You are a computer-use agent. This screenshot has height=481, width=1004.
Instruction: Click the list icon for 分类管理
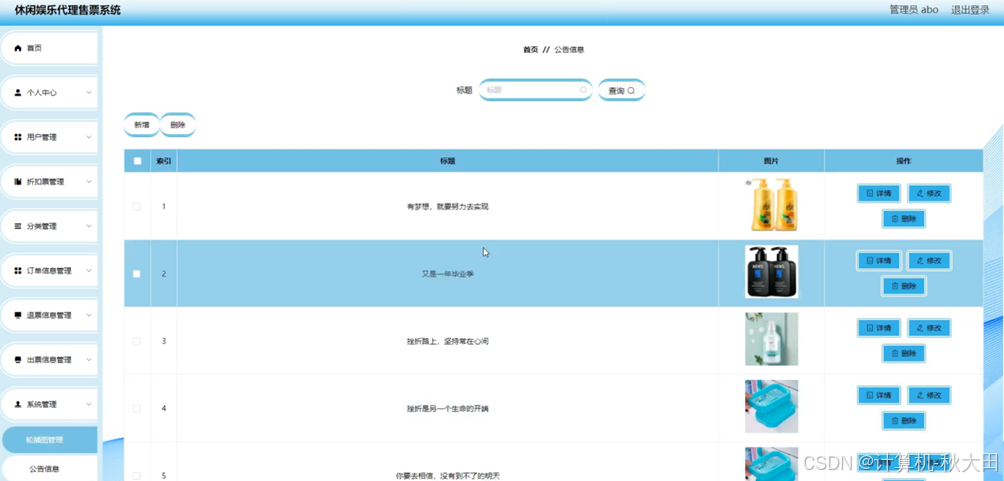[18, 226]
